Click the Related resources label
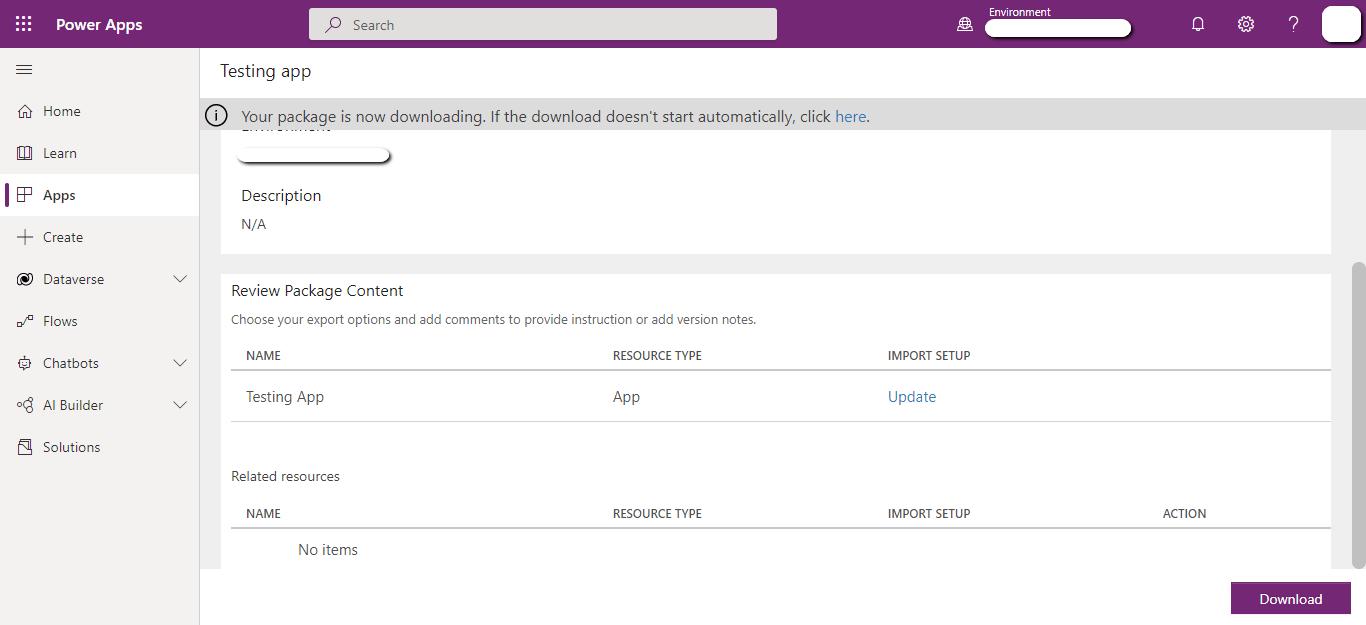The image size is (1366, 625). (x=285, y=476)
